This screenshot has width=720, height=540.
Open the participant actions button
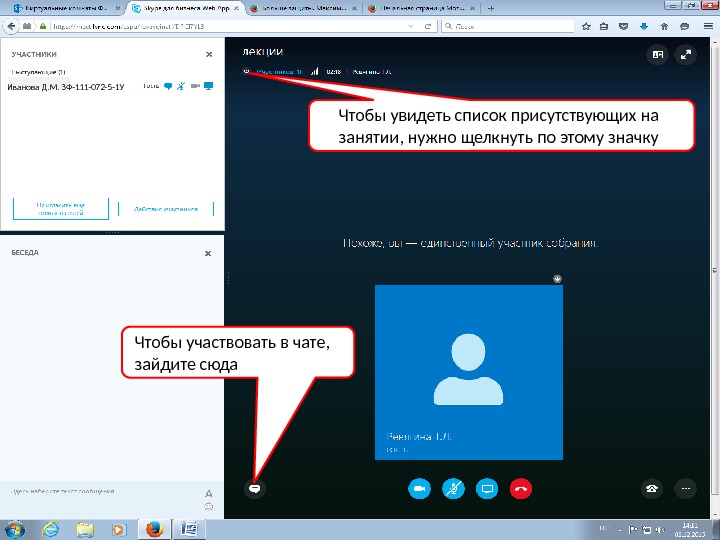166,209
